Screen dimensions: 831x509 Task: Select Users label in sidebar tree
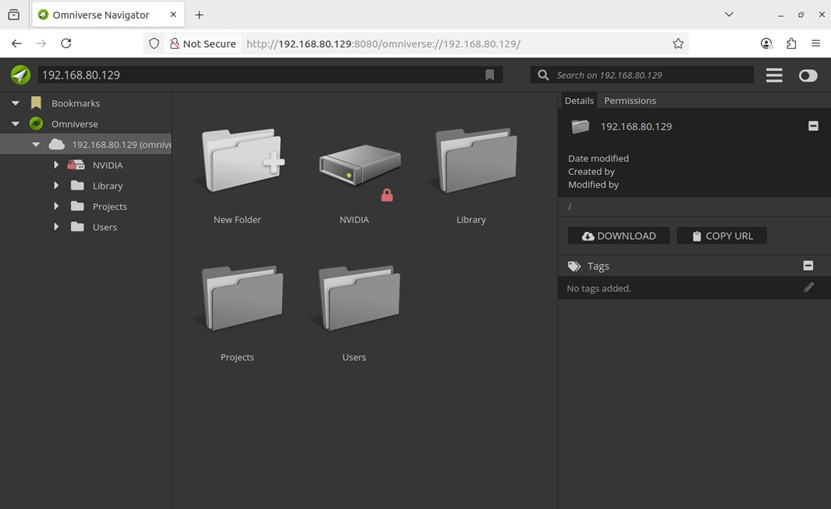point(104,227)
